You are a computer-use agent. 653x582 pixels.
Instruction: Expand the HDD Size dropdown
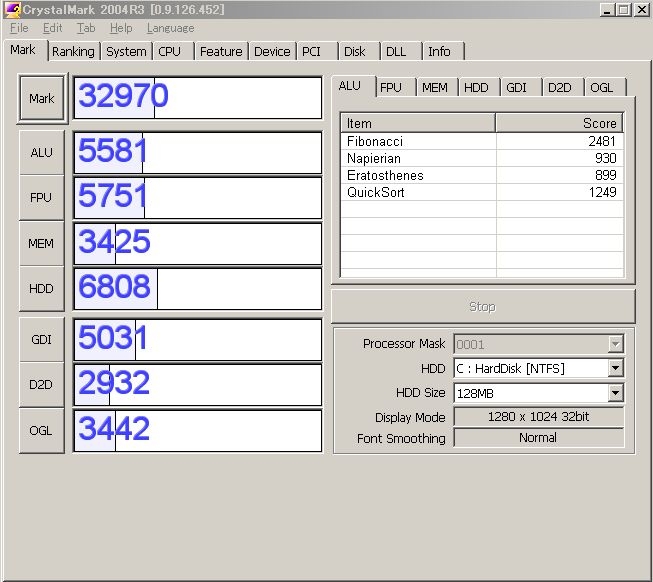pyautogui.click(x=615, y=394)
